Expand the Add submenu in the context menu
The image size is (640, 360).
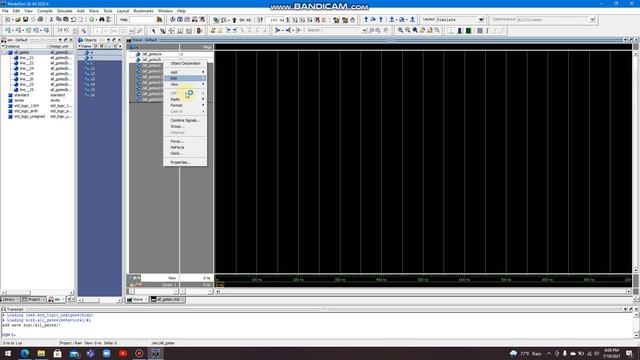185,72
